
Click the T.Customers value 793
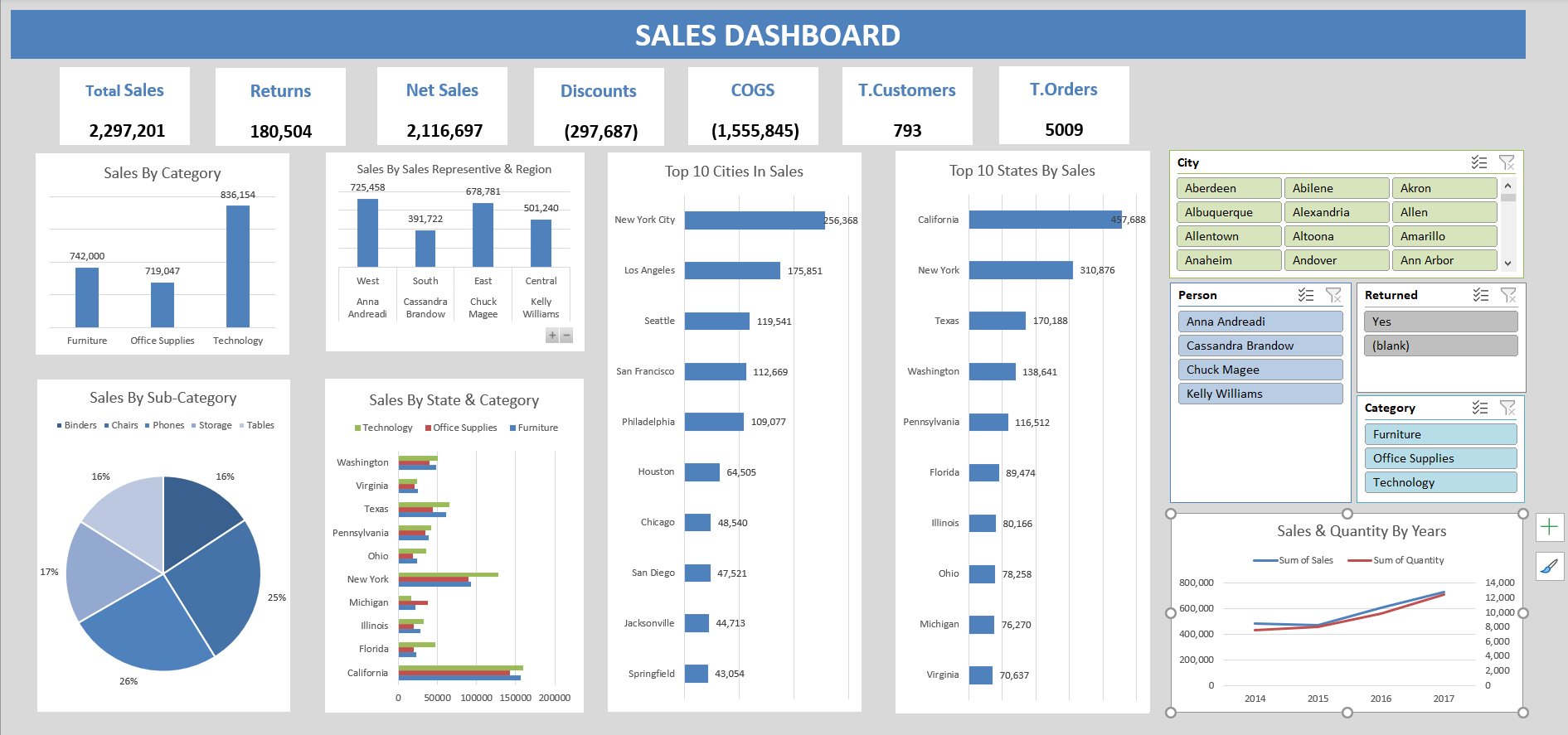coord(907,131)
